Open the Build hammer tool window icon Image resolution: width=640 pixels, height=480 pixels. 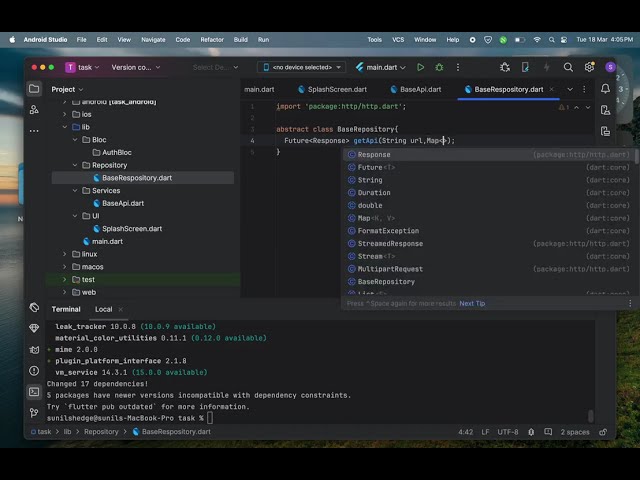pyautogui.click(x=34, y=307)
